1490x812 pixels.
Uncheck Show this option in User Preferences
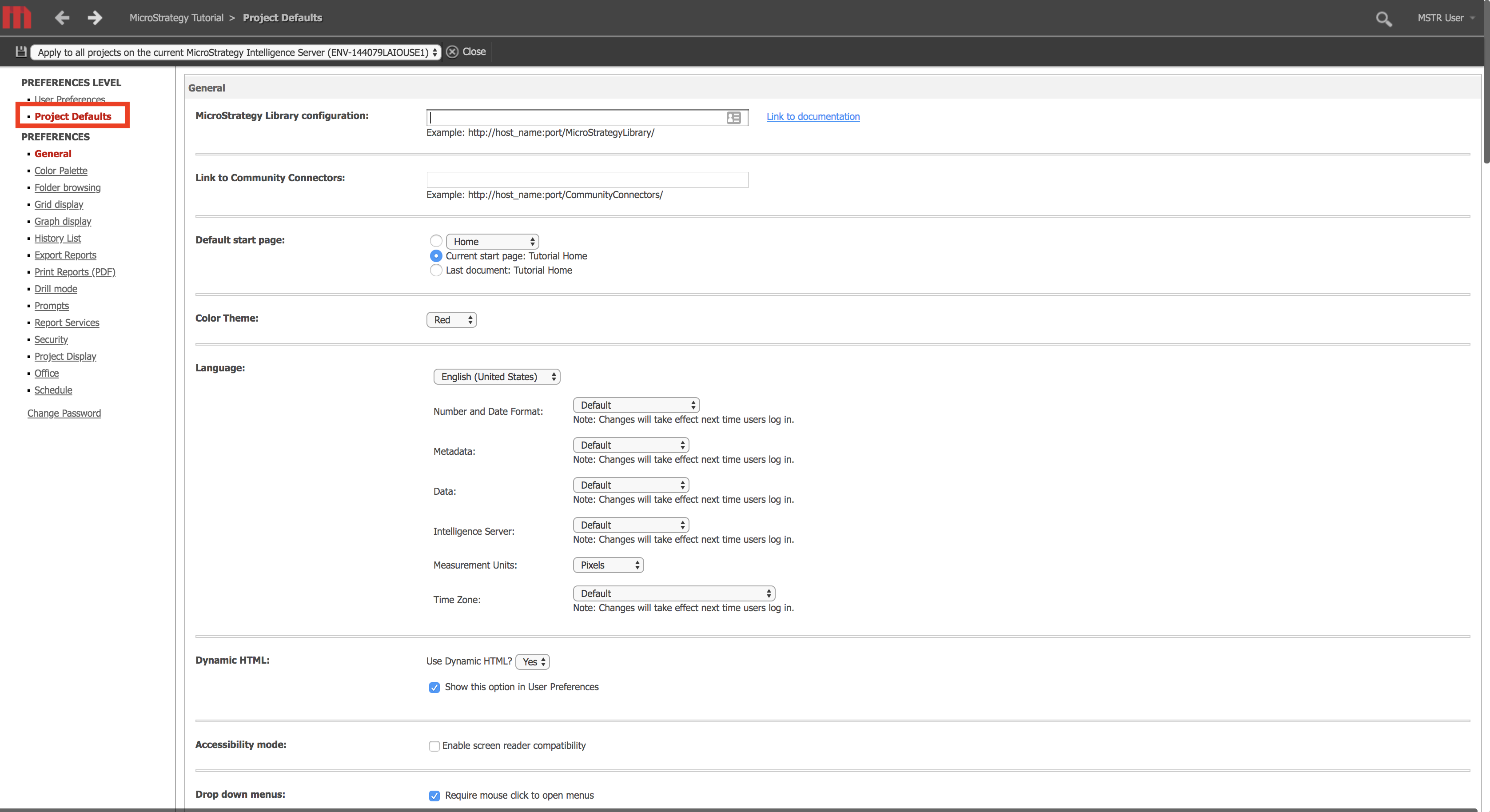point(434,687)
